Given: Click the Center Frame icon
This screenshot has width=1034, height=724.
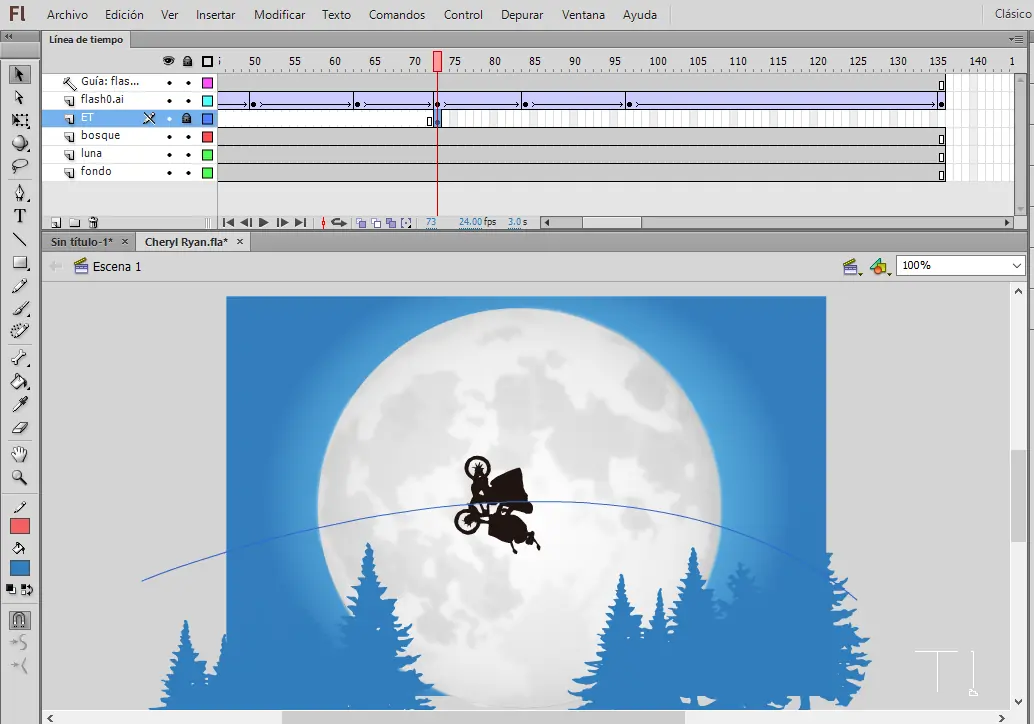Looking at the screenshot, I should pyautogui.click(x=323, y=223).
